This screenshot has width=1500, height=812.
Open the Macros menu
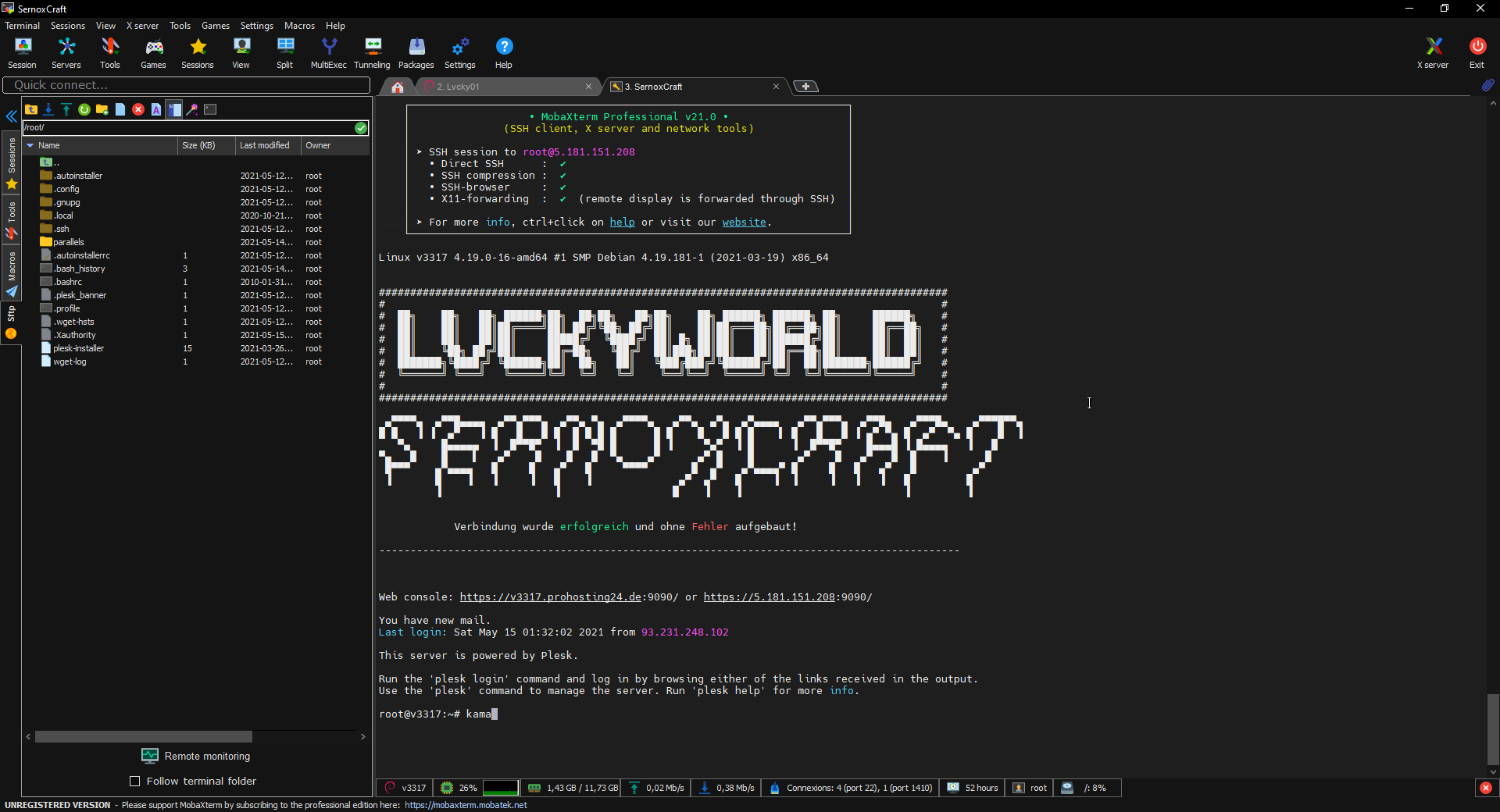pyautogui.click(x=299, y=26)
